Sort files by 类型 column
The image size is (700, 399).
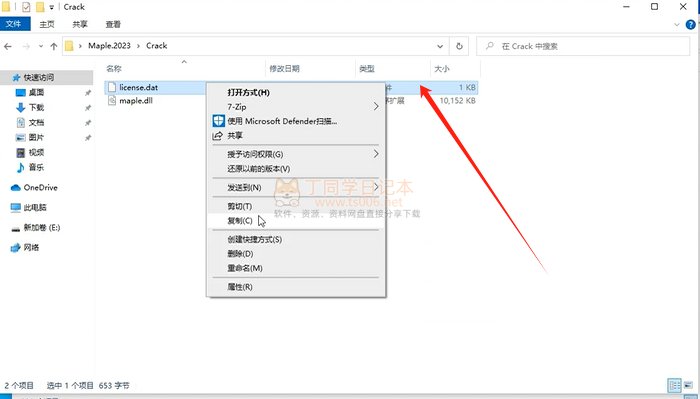click(367, 68)
